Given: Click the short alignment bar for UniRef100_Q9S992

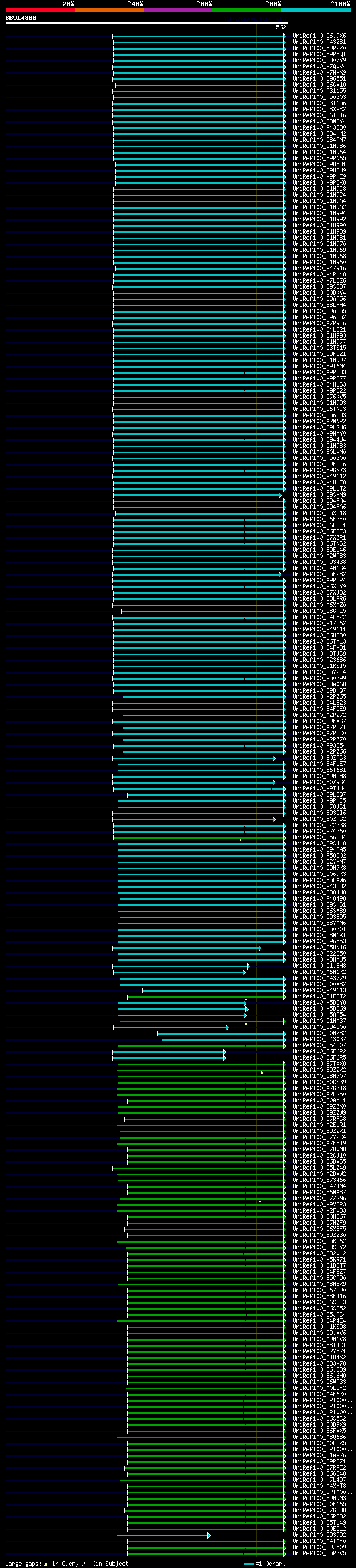Looking at the screenshot, I should [164, 1535].
